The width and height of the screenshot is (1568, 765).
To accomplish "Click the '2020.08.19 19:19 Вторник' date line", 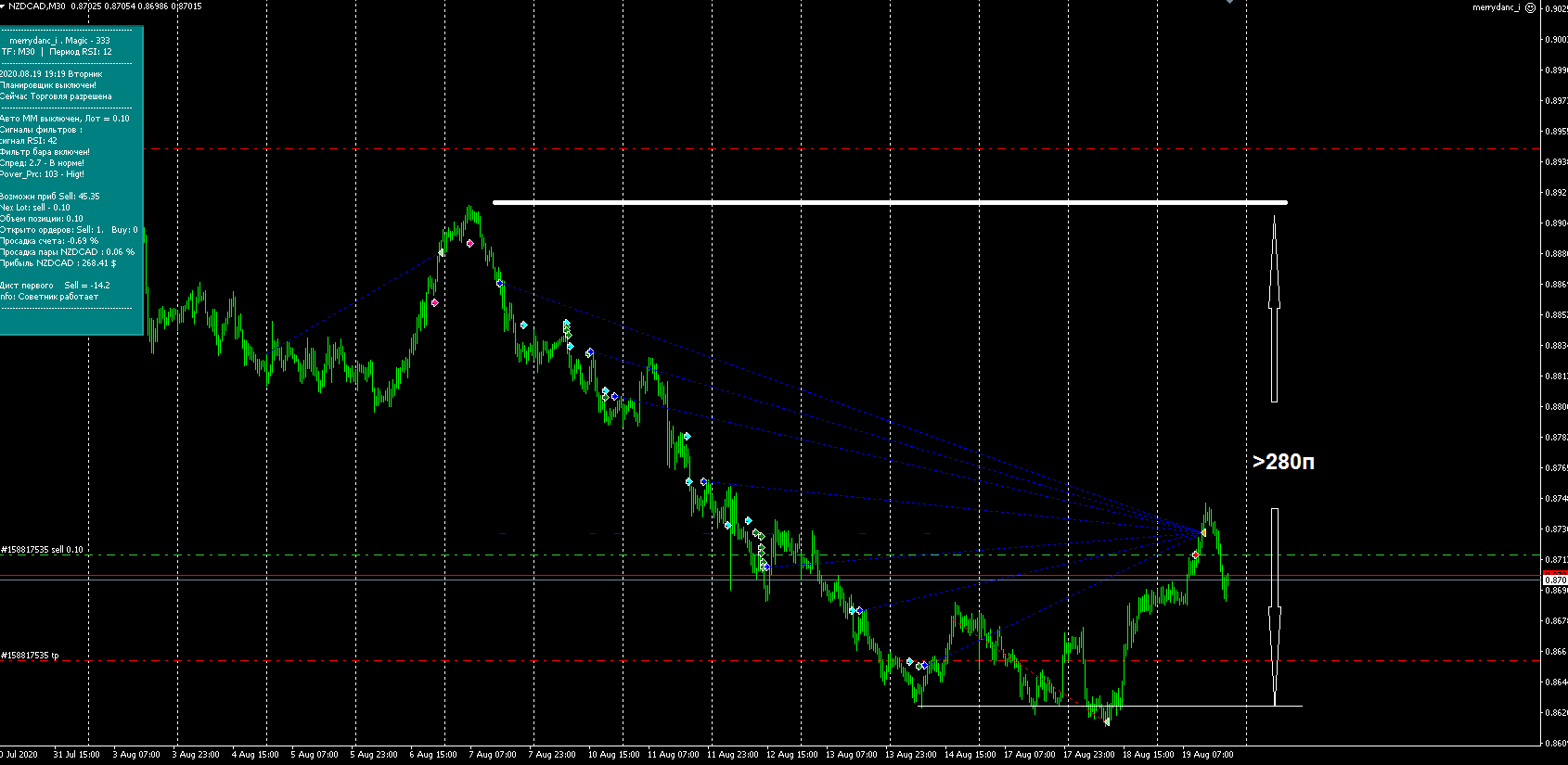I will [x=51, y=74].
